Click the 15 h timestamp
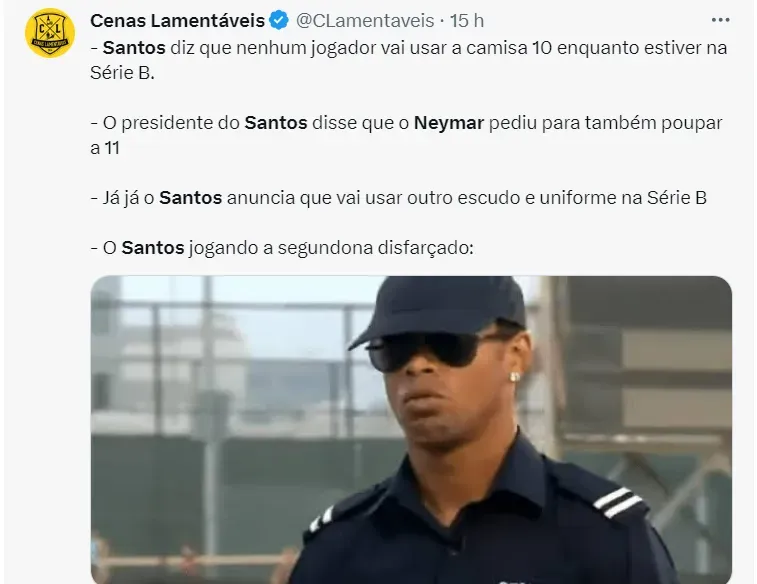 coord(467,20)
